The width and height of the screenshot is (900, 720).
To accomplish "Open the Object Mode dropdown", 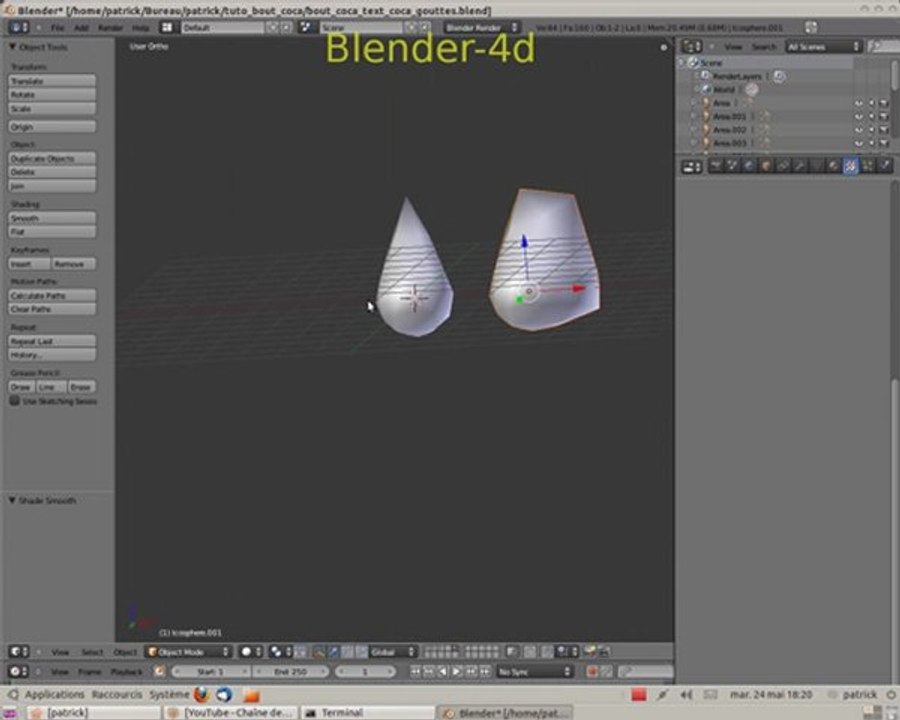I will (188, 652).
